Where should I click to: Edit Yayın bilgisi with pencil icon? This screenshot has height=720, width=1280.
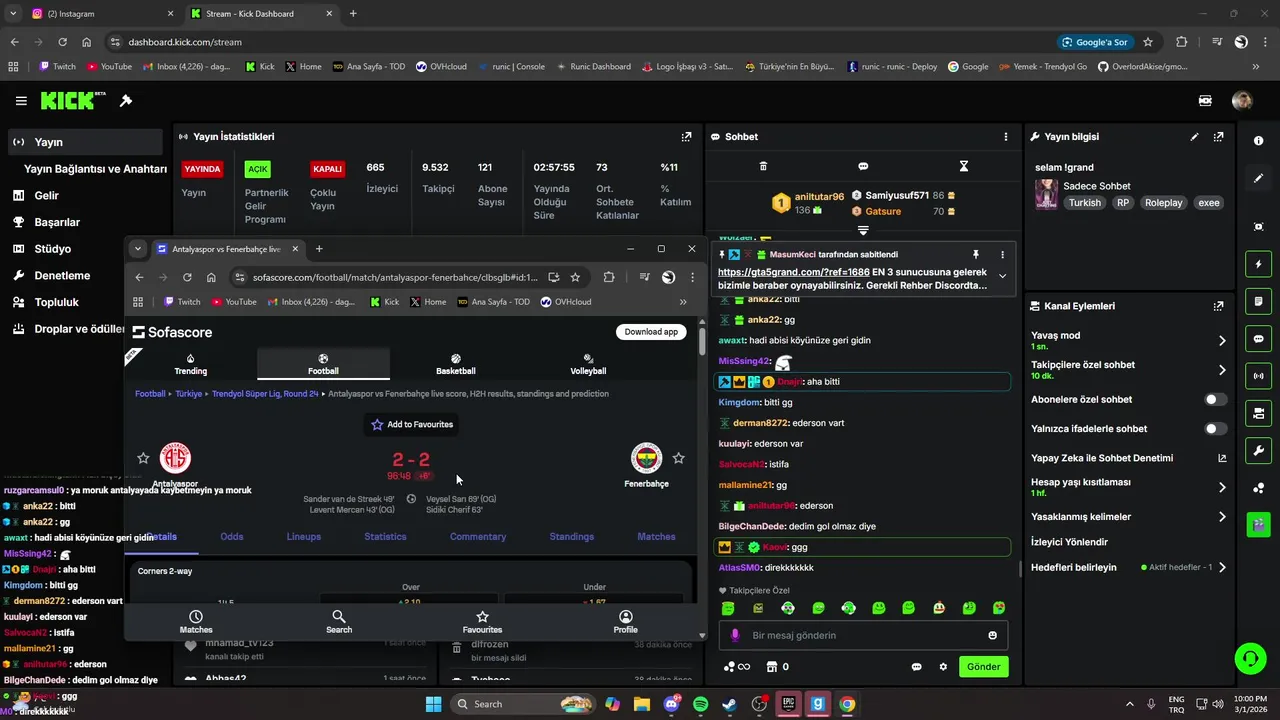(1194, 137)
